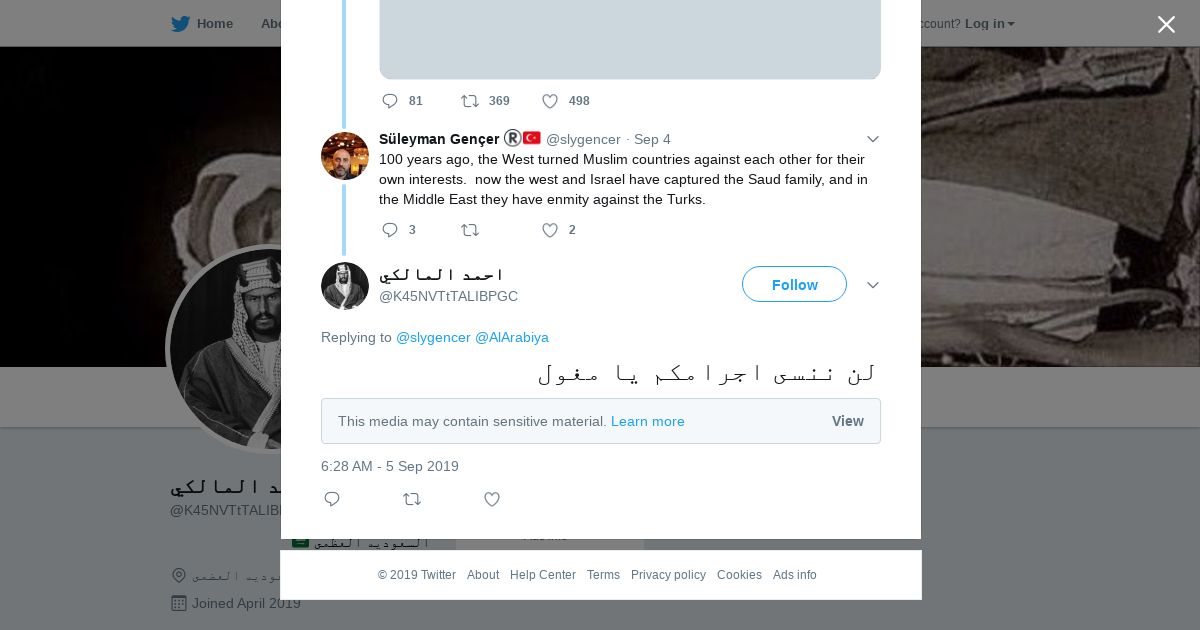This screenshot has height=630, width=1200.
Task: Open the Log in dropdown
Action: pos(989,24)
